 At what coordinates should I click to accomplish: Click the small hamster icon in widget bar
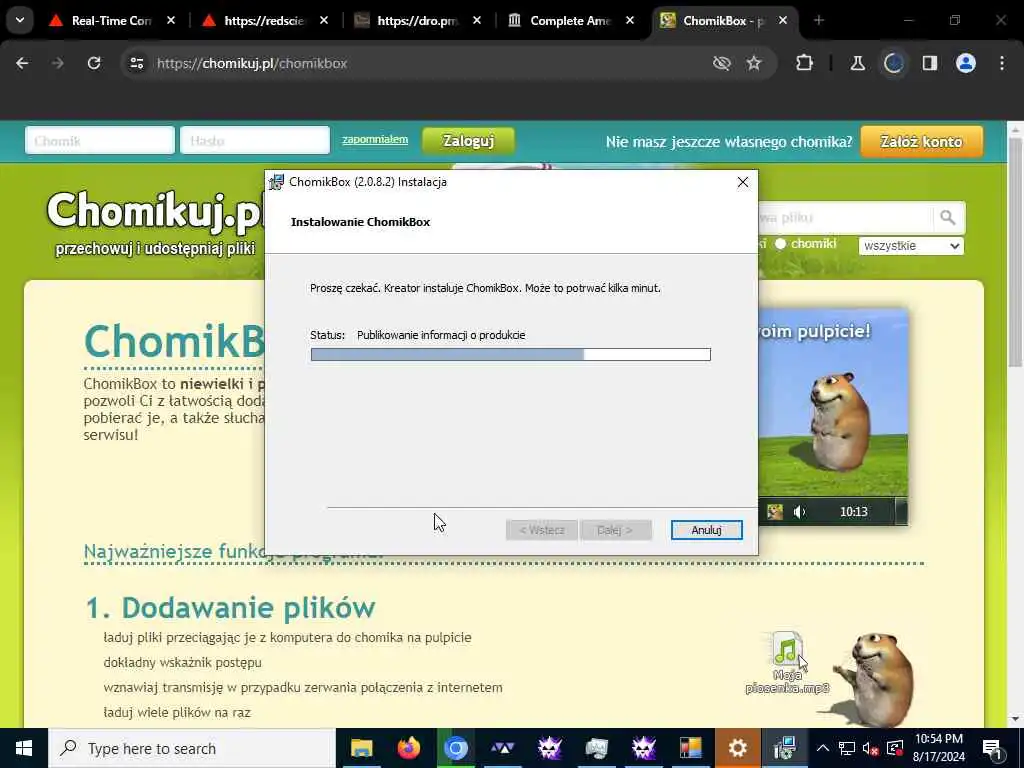pyautogui.click(x=775, y=512)
